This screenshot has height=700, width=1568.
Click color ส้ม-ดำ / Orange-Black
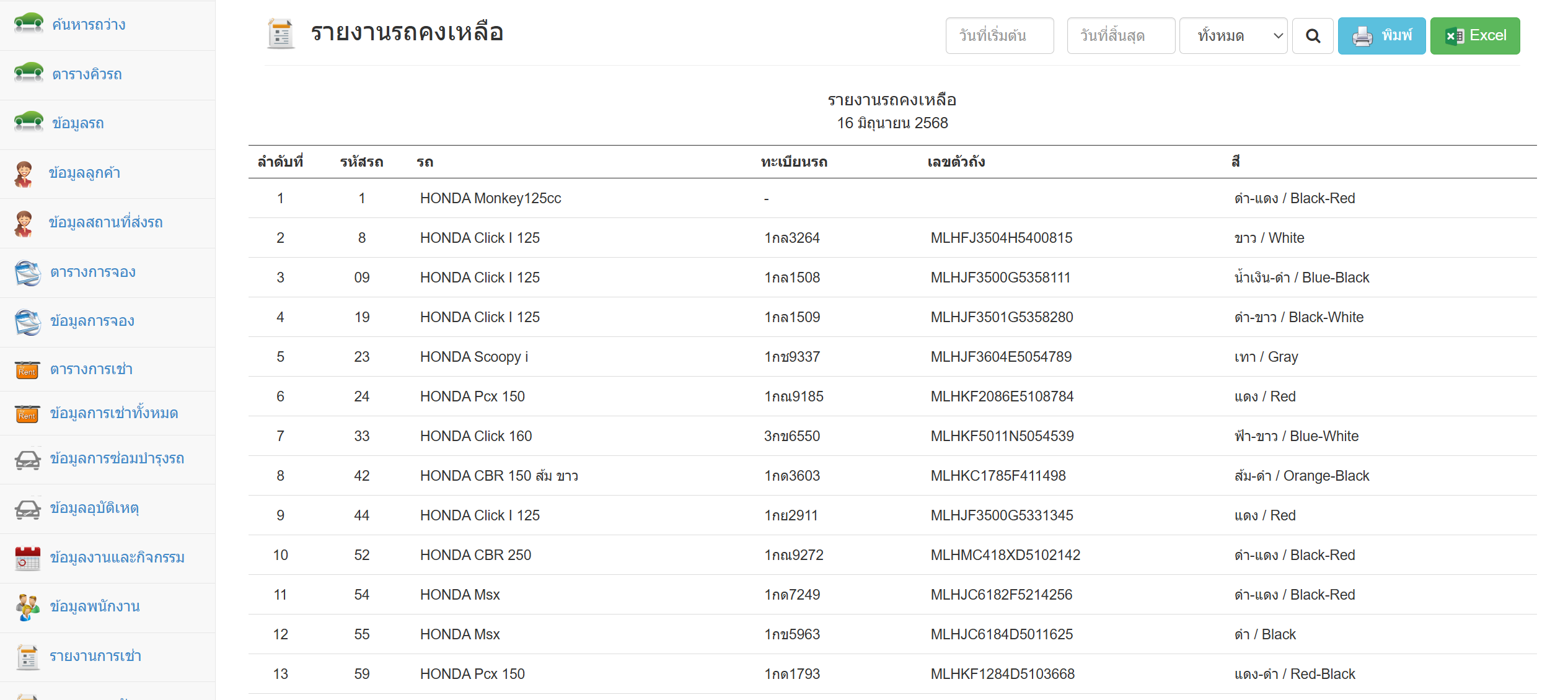(x=1302, y=476)
